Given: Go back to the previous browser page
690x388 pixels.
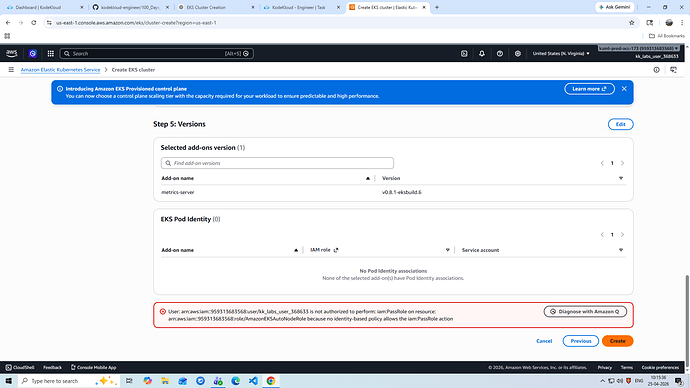Looking at the screenshot, I should (8, 22).
